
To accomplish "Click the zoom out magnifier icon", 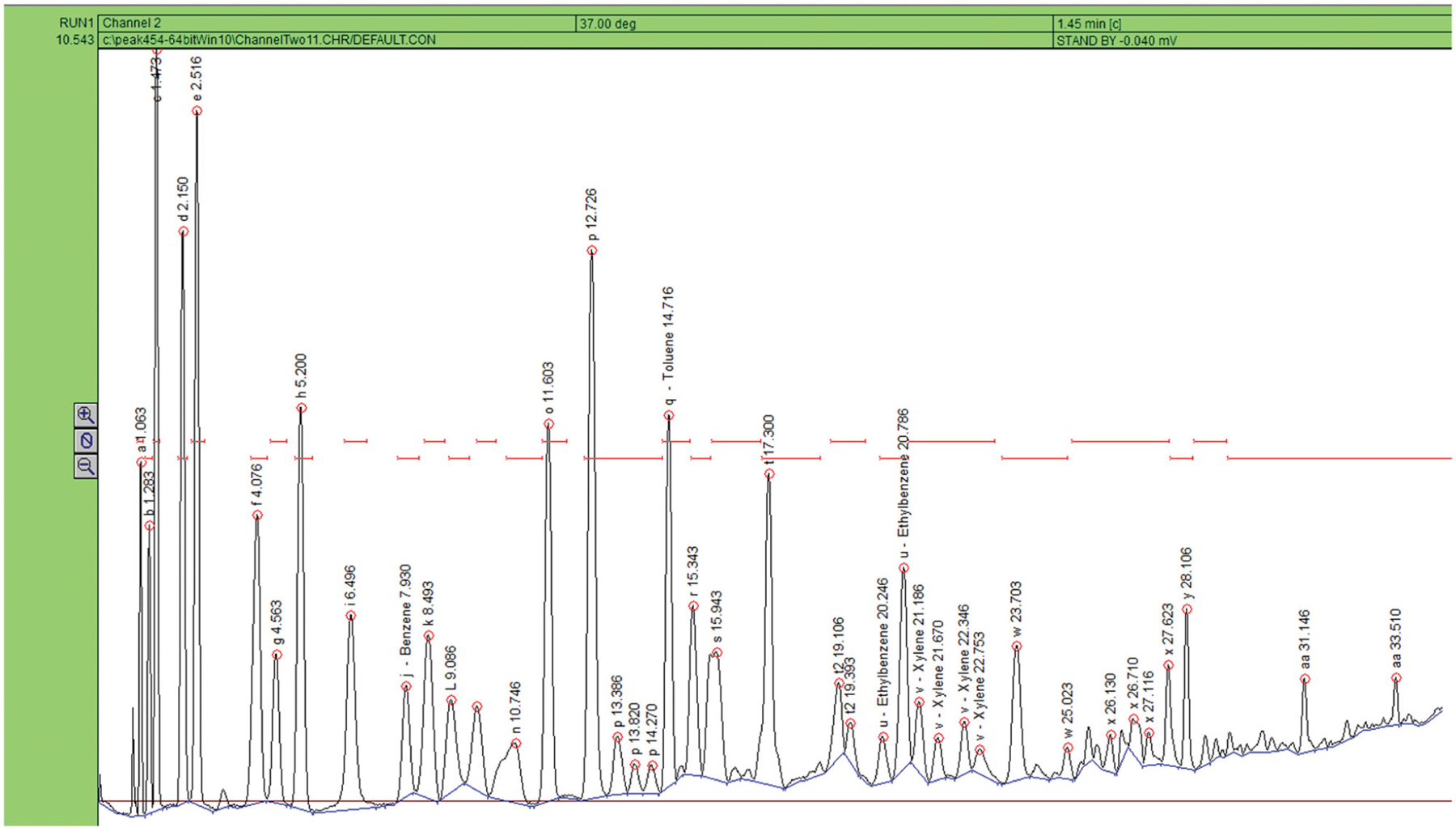I will [x=86, y=466].
